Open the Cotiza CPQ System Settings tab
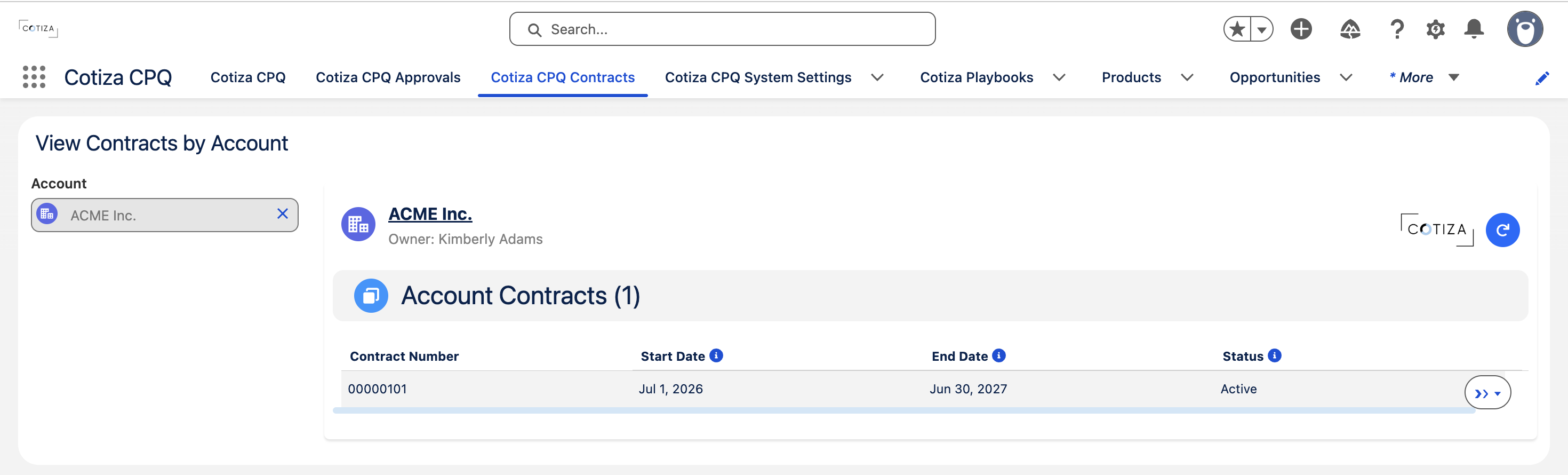Screen dimensions: 1568x475 [758, 77]
